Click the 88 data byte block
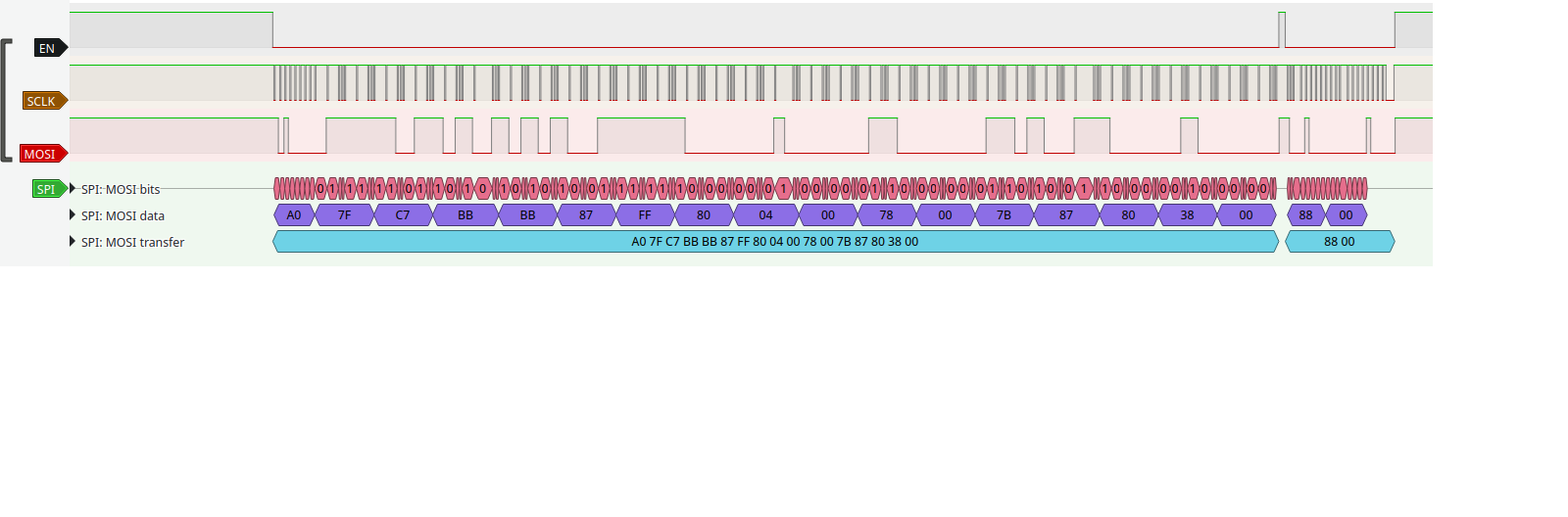Image resolution: width=1568 pixels, height=517 pixels. point(1306,214)
